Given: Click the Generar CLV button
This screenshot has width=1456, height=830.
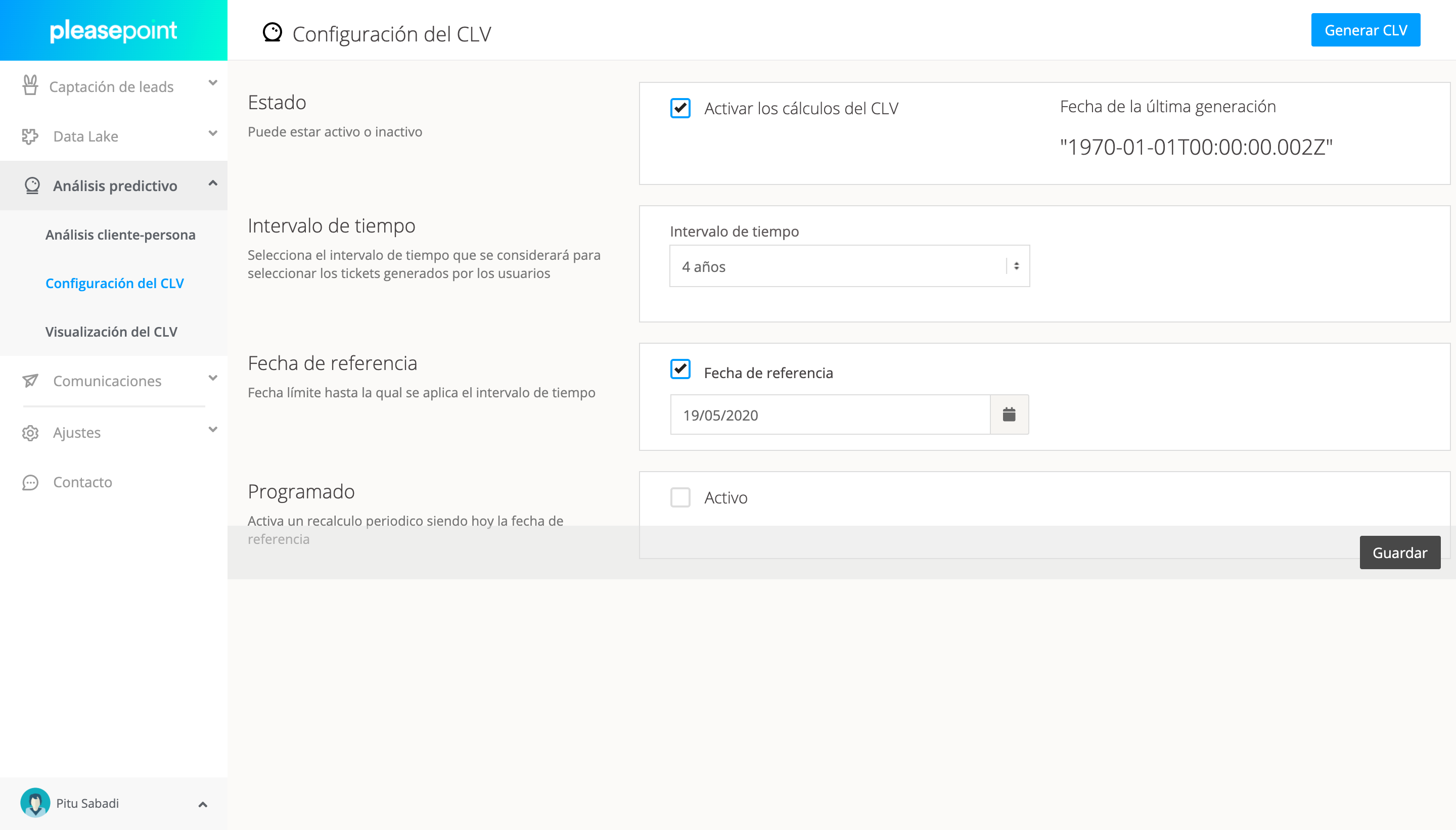Looking at the screenshot, I should tap(1366, 30).
